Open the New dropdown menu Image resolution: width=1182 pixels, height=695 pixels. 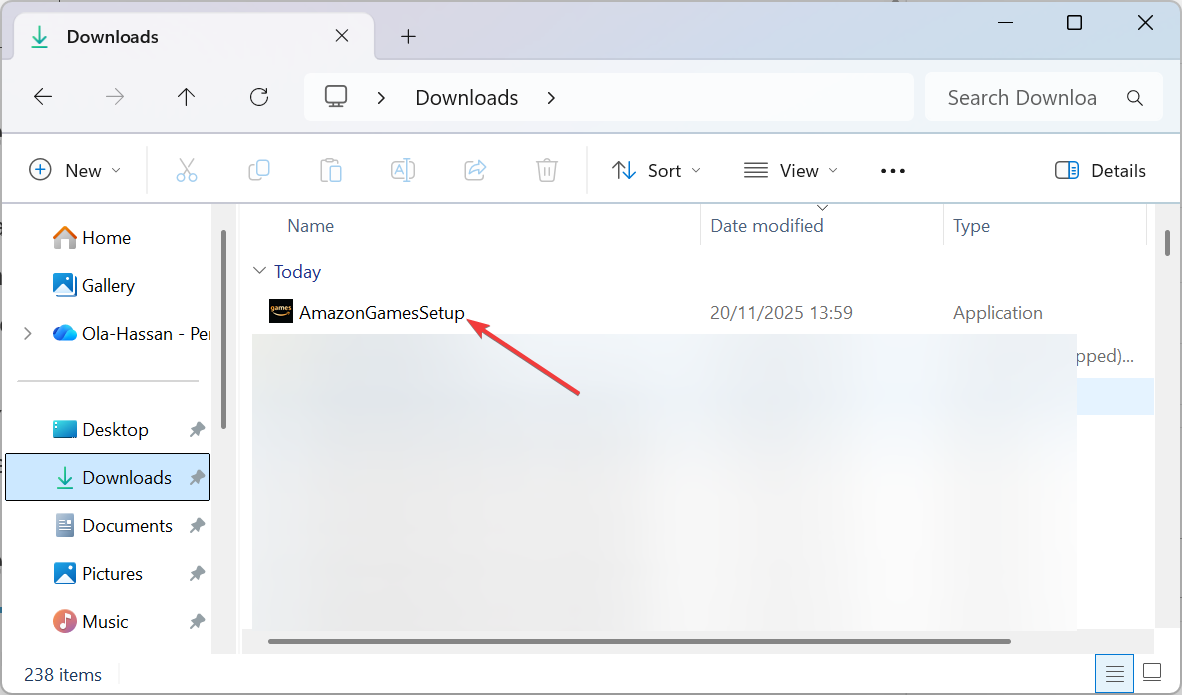pyautogui.click(x=75, y=170)
